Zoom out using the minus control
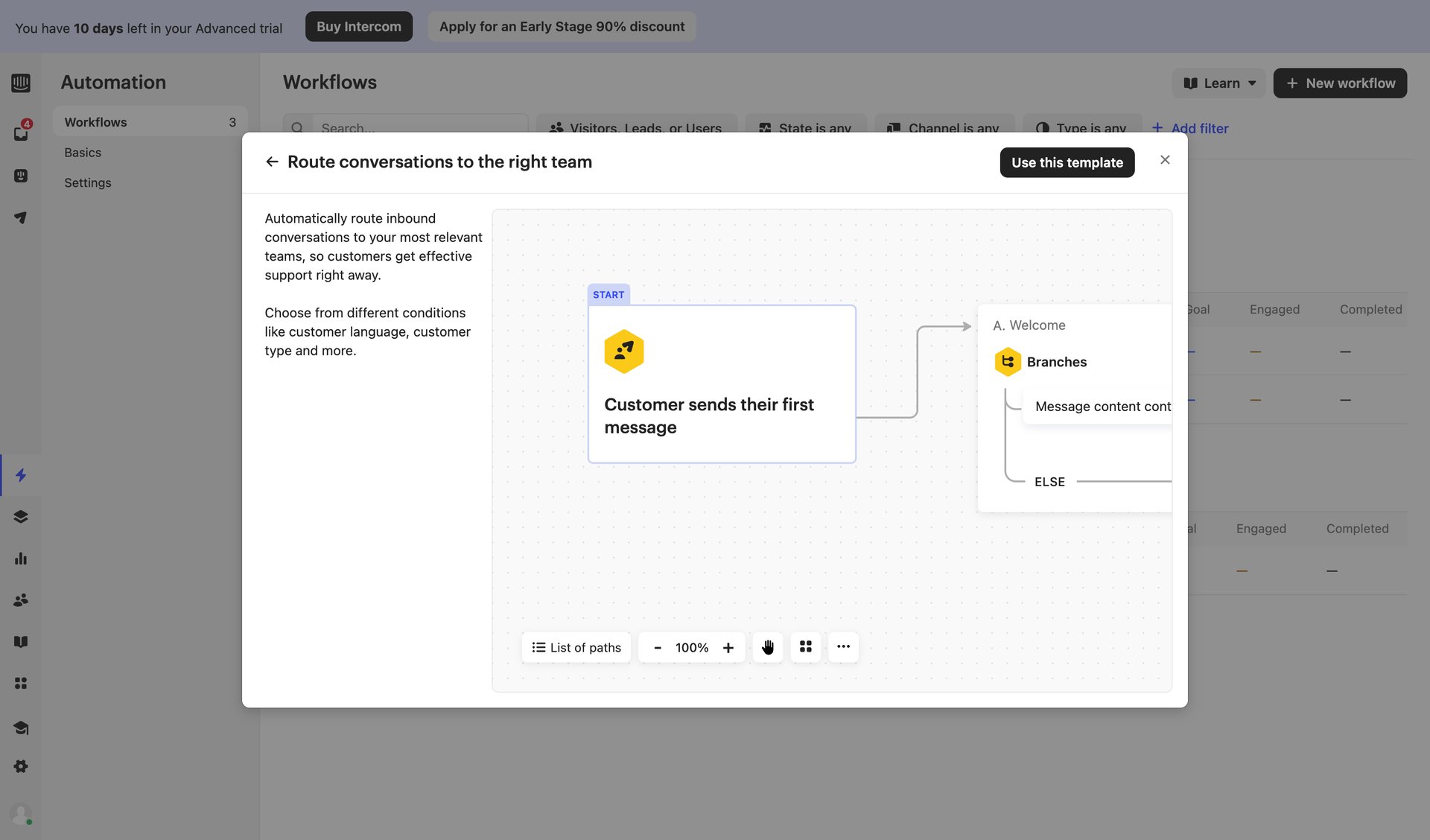Screen dimensions: 1430x840 coord(658,647)
